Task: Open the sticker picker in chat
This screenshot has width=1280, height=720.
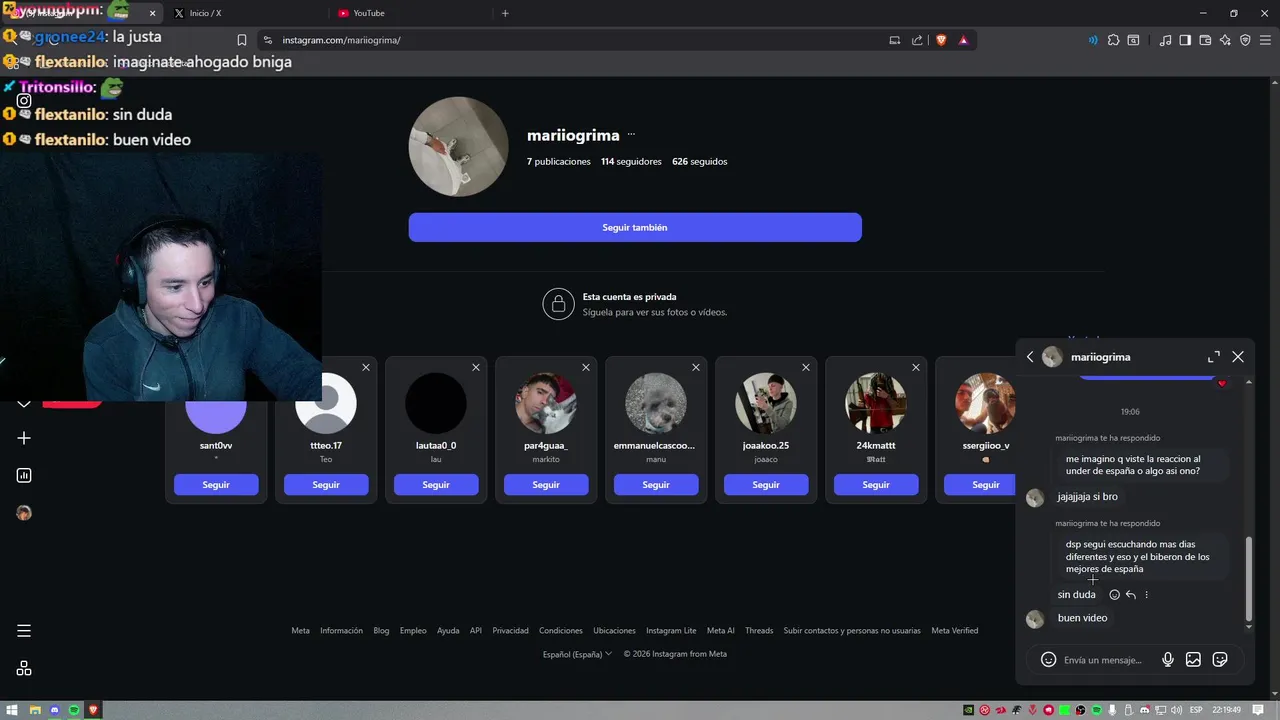Action: 1220,660
